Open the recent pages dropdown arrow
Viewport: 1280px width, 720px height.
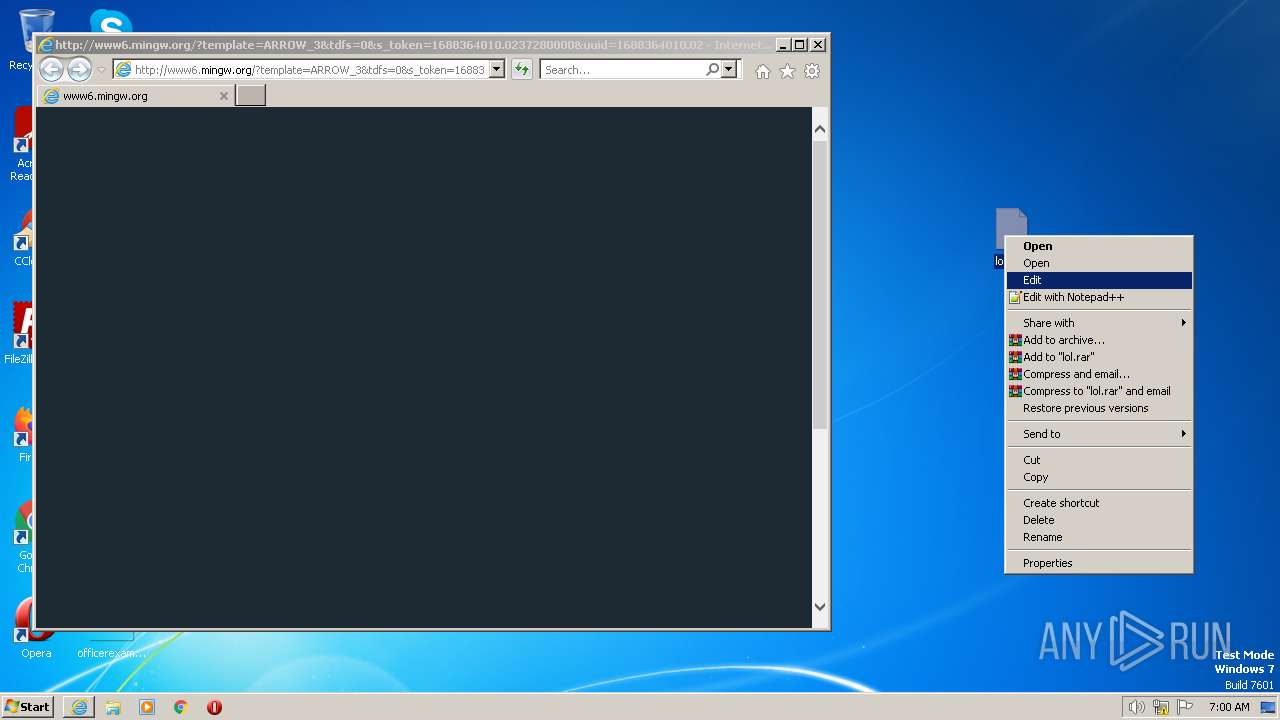[101, 70]
